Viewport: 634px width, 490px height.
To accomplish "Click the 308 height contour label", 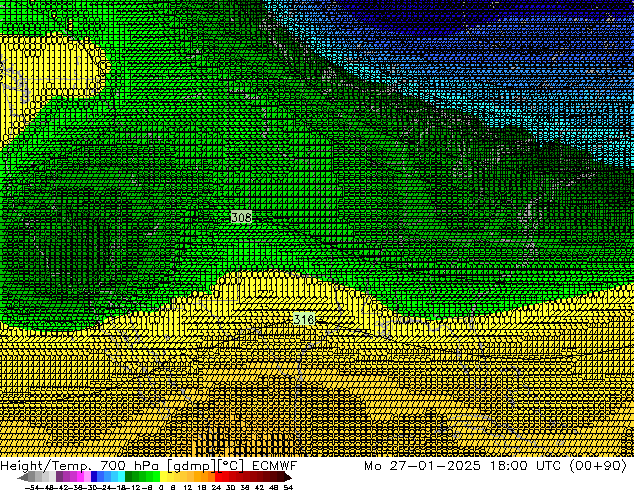I will 241,217.
